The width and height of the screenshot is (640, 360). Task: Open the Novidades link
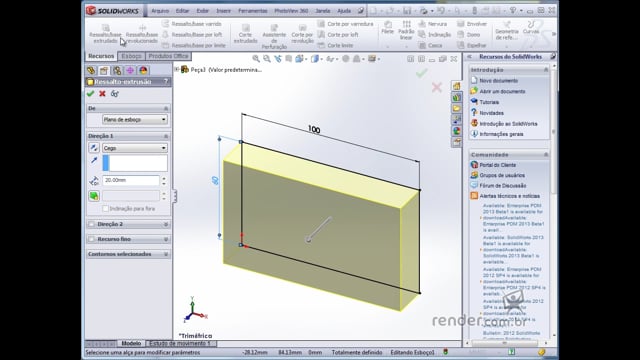[x=491, y=113]
